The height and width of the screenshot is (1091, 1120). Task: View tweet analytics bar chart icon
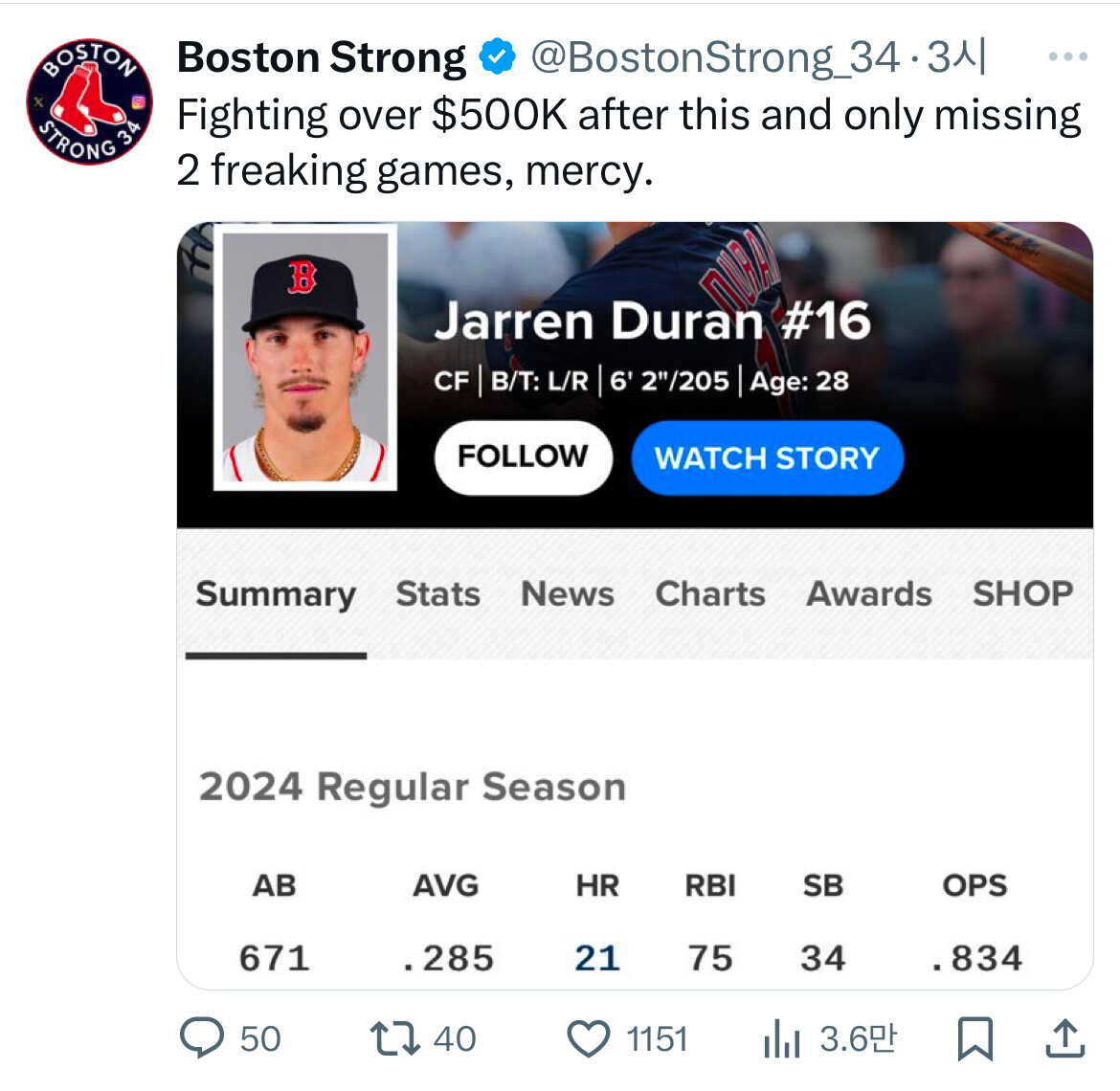pos(782,1038)
